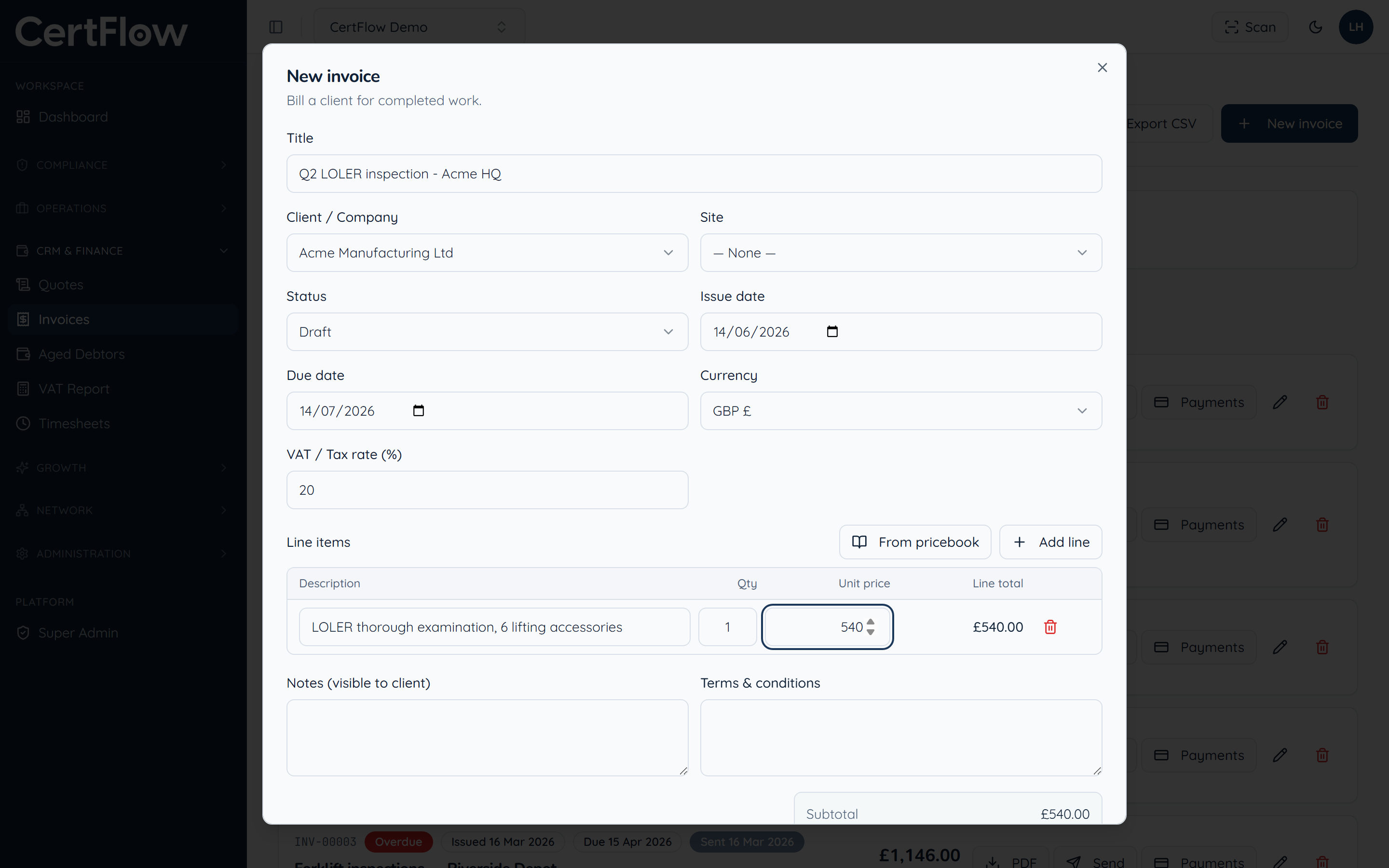1389x868 pixels.
Task: Click the Notes (visible to client) textarea
Action: point(487,738)
